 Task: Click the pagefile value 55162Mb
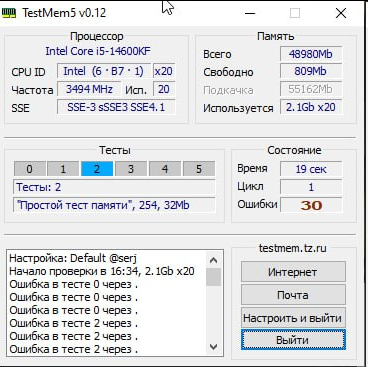(311, 89)
